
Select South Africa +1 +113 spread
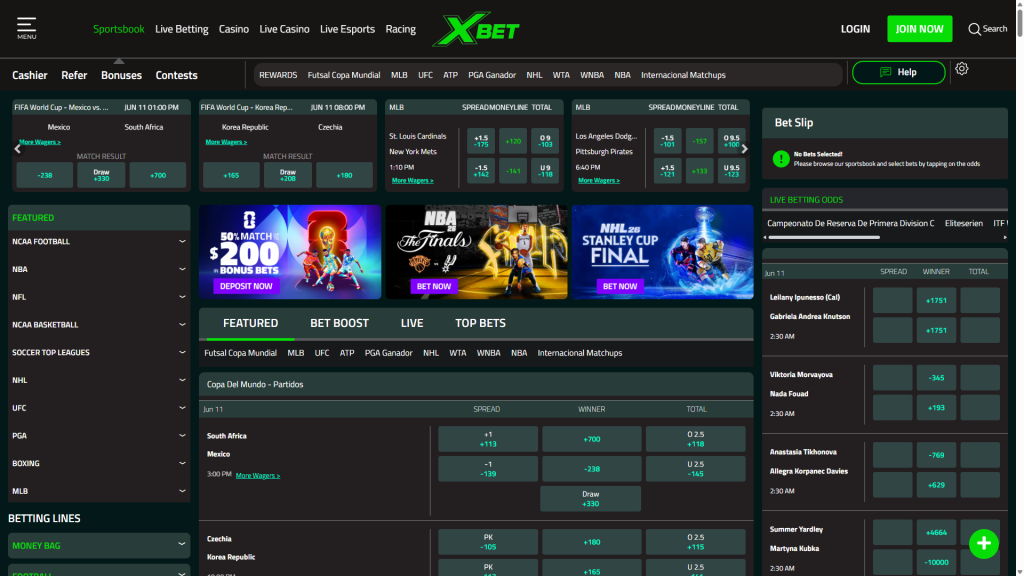[x=488, y=440]
